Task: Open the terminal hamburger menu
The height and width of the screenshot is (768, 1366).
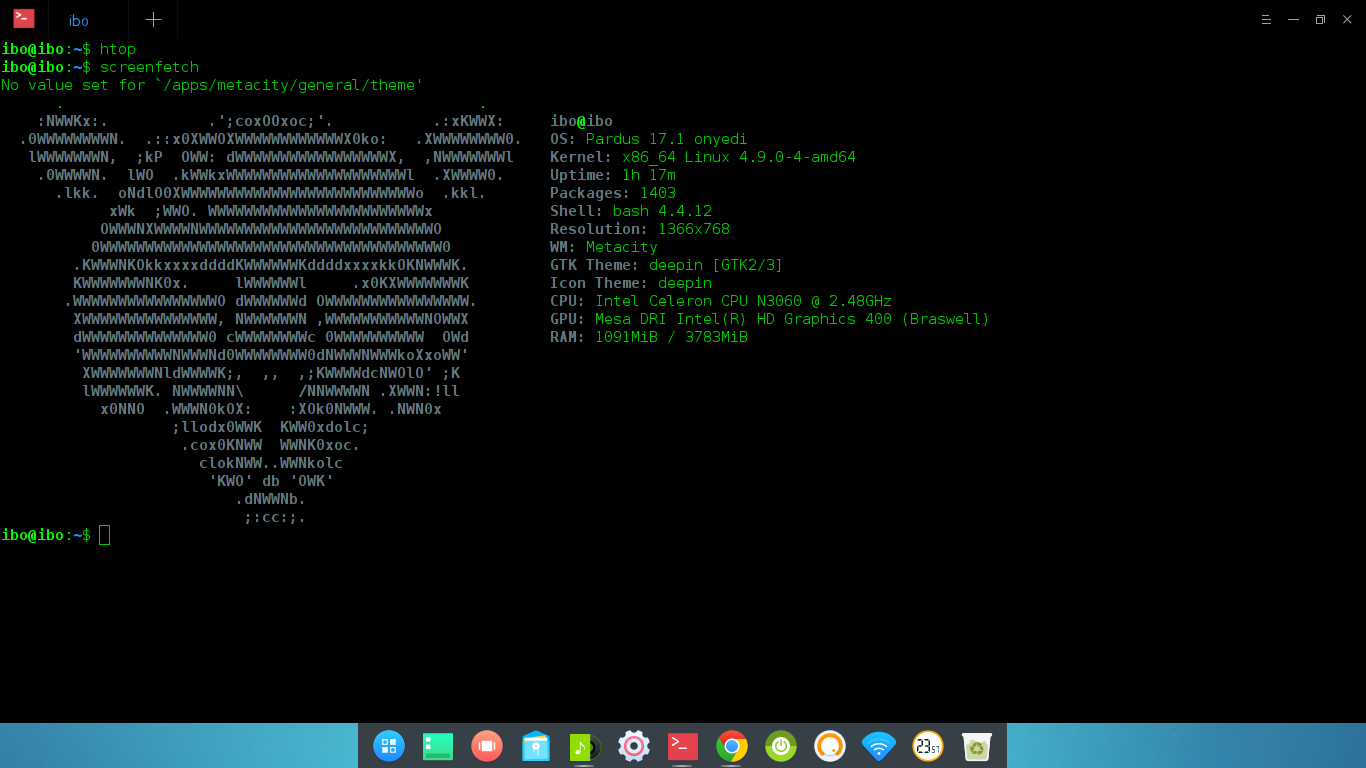Action: (1266, 19)
